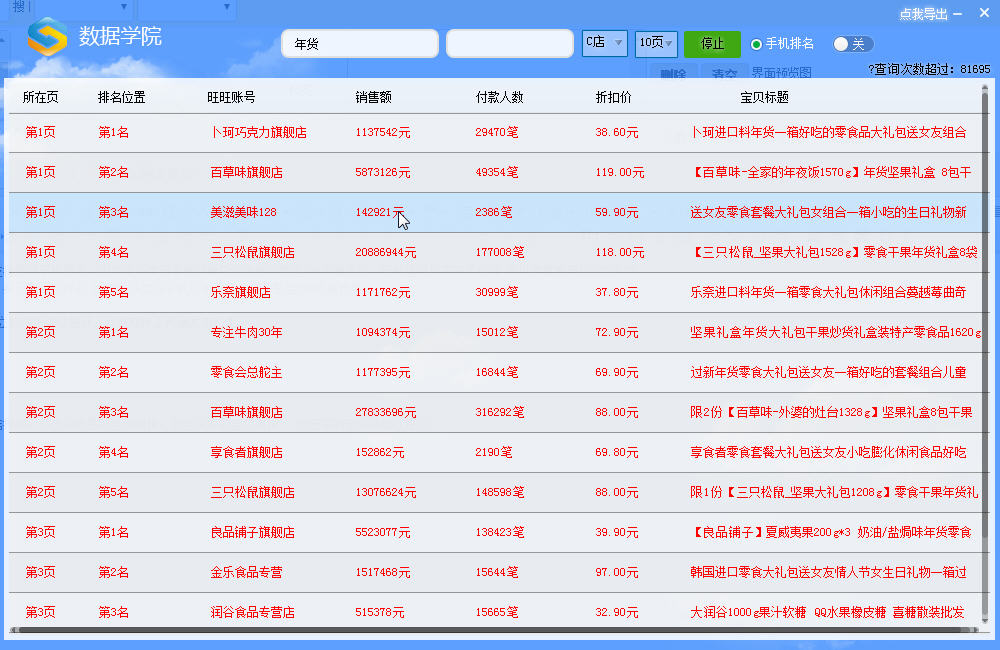
Task: Click the title starting with 韩国进口零食大礼包
Action: [828, 572]
